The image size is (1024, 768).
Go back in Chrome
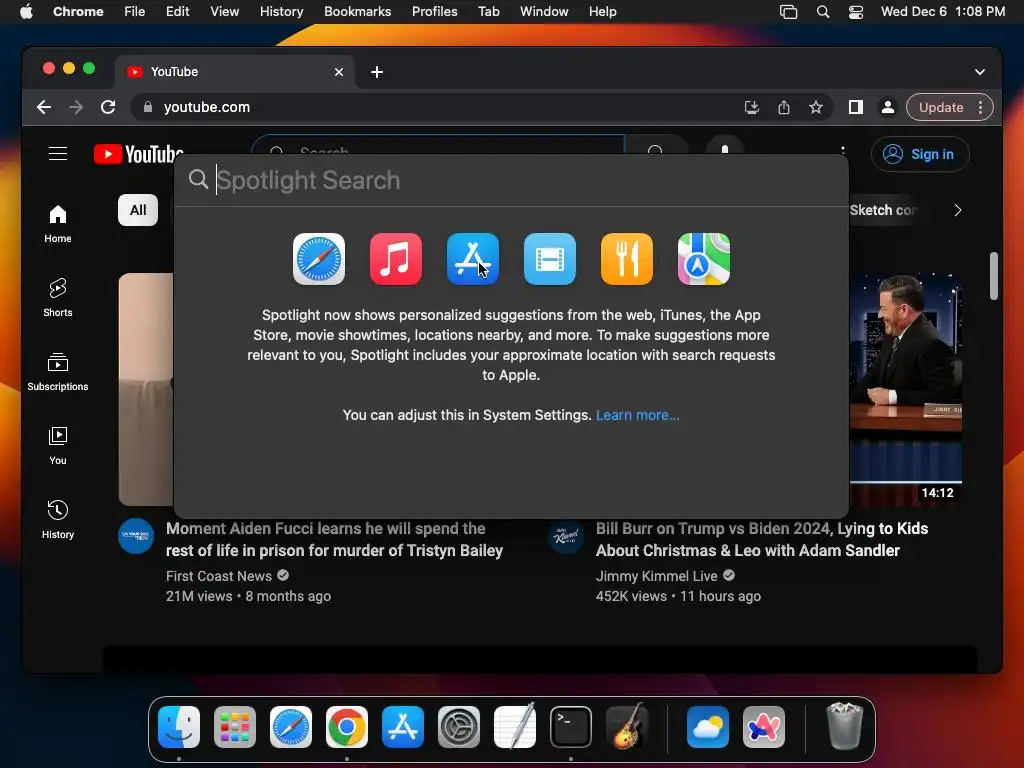pos(44,107)
